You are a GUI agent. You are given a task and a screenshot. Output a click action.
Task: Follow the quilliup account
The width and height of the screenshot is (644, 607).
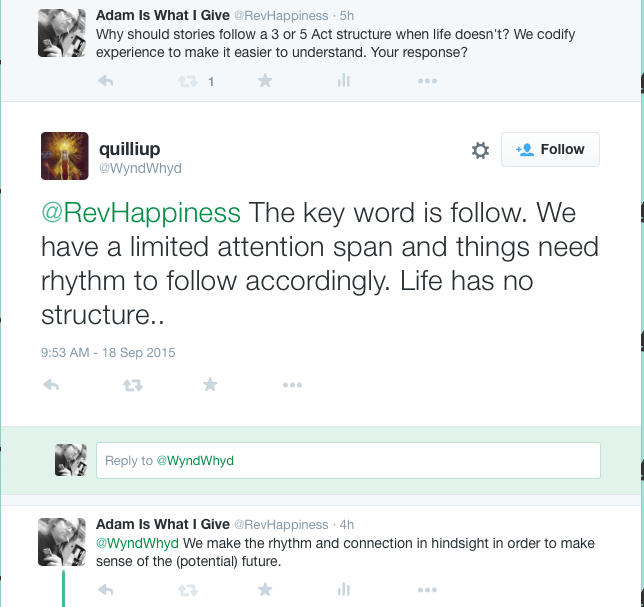click(550, 149)
